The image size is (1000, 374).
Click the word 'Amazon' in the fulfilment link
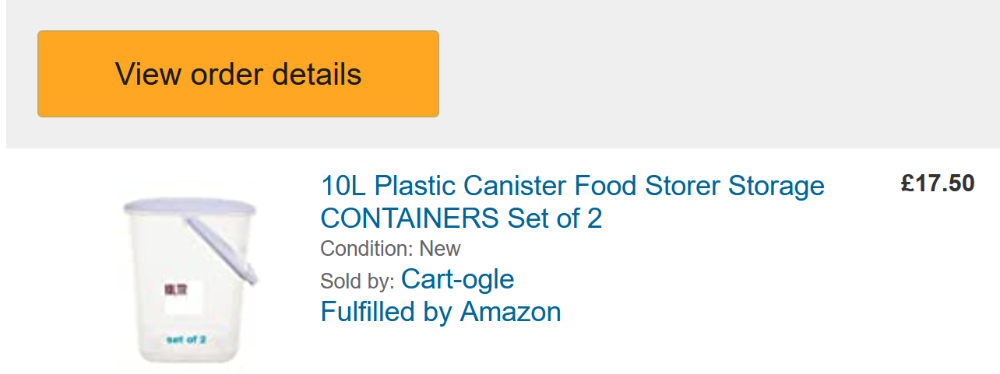(x=511, y=312)
